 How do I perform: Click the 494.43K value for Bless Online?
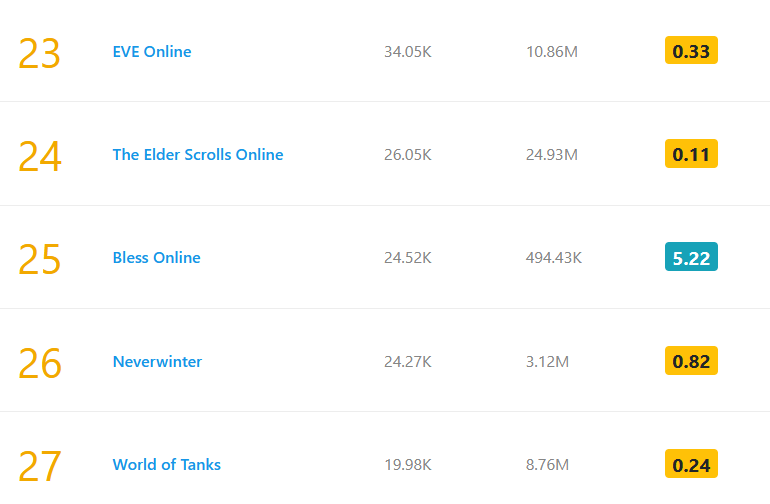coord(554,257)
